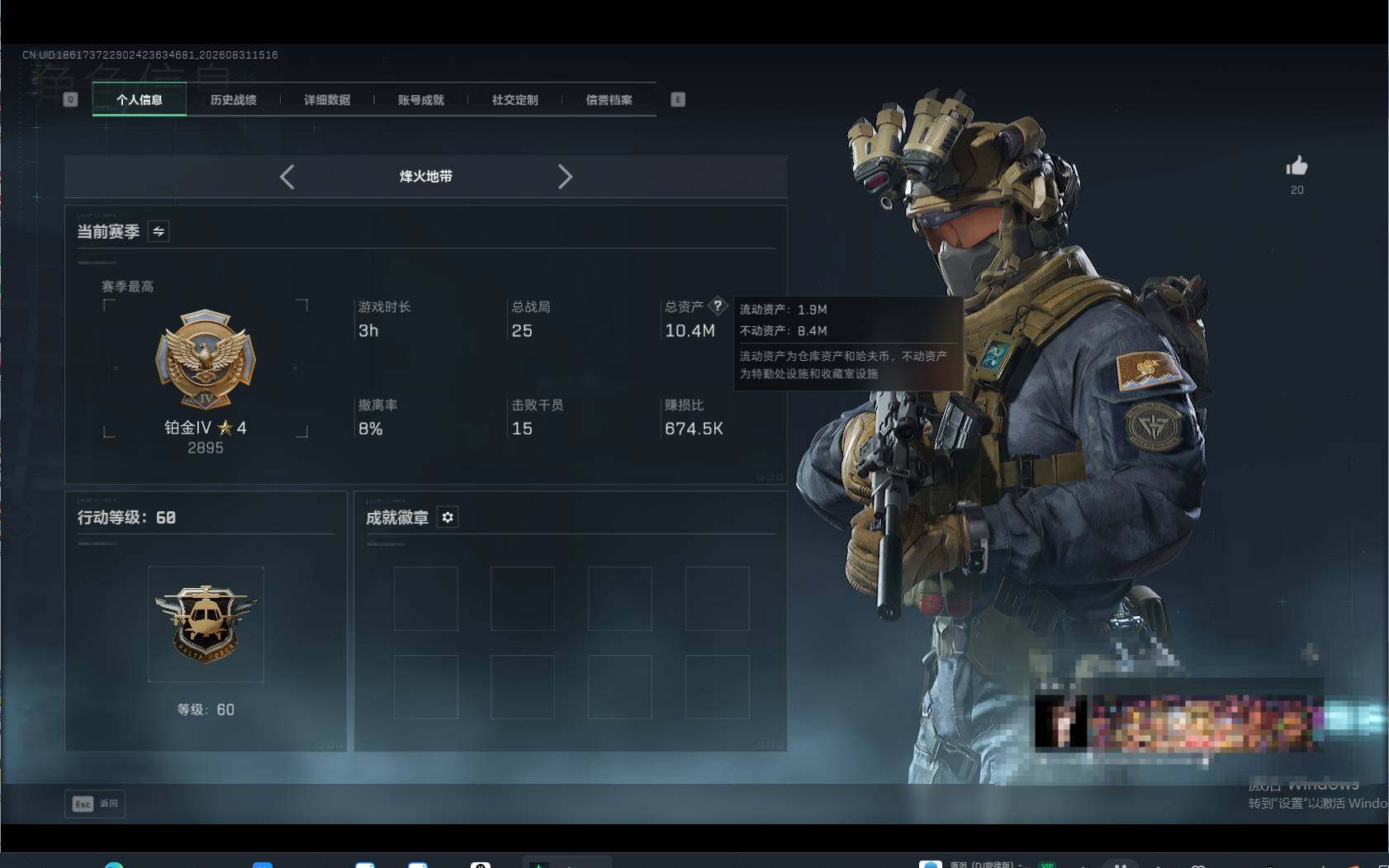
Task: Give a thumbs-up like to this profile
Action: (1297, 166)
